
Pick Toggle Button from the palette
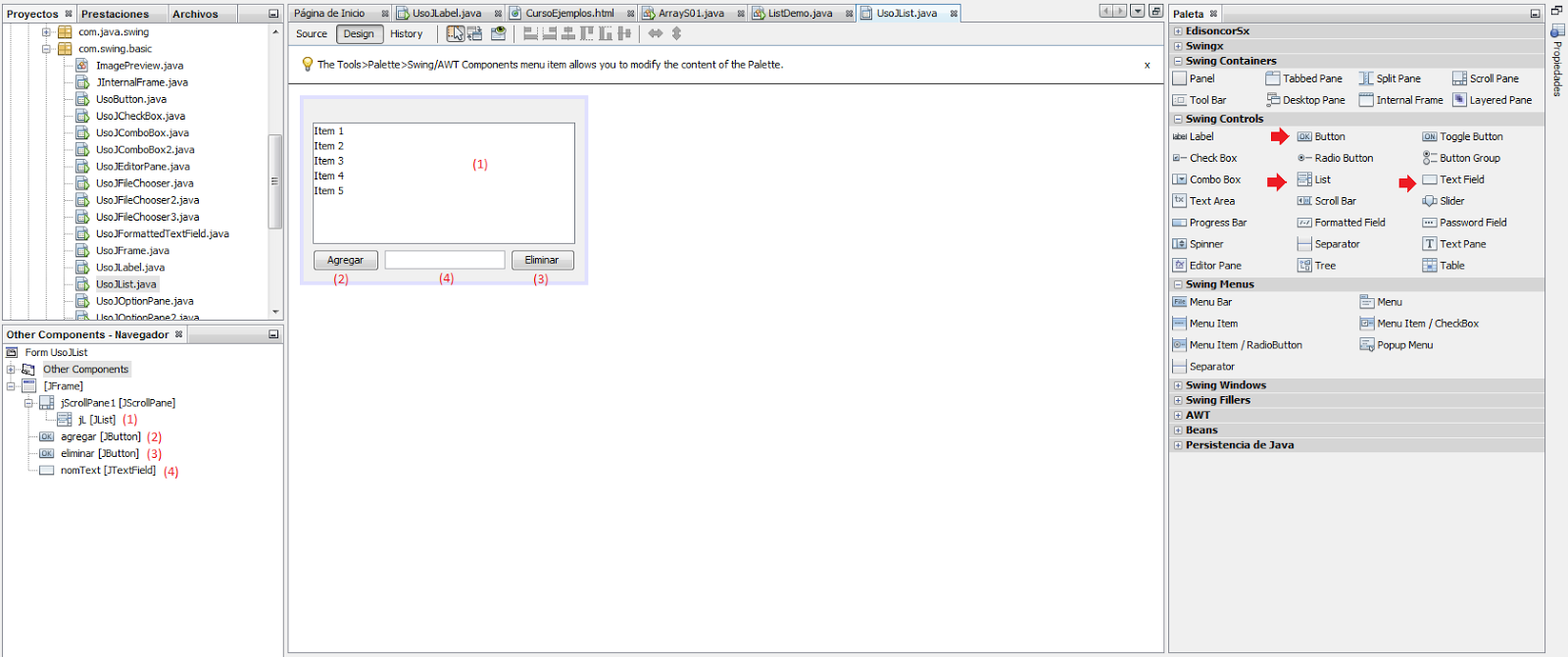pos(1462,136)
